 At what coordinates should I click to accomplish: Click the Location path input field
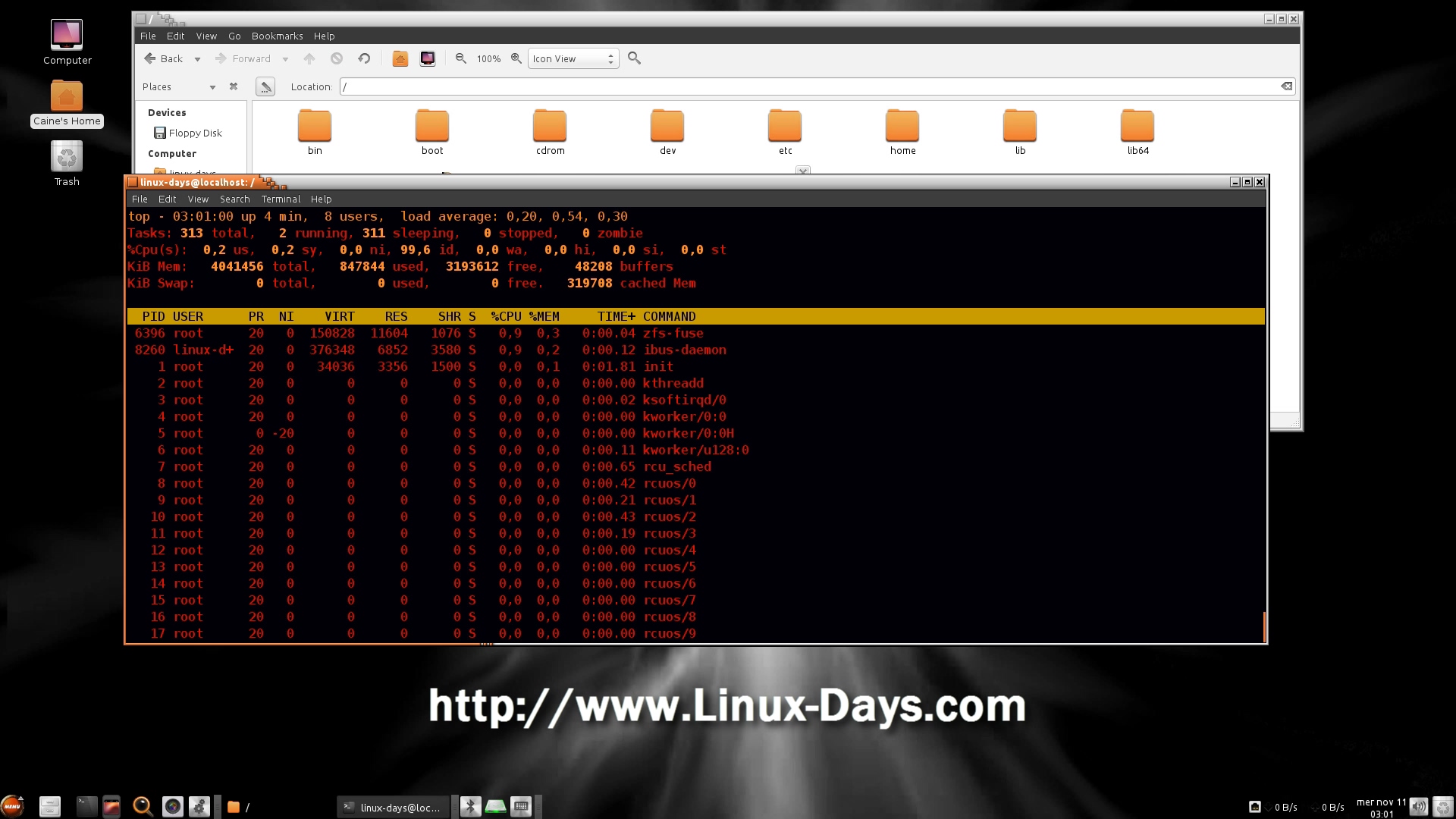click(x=810, y=86)
